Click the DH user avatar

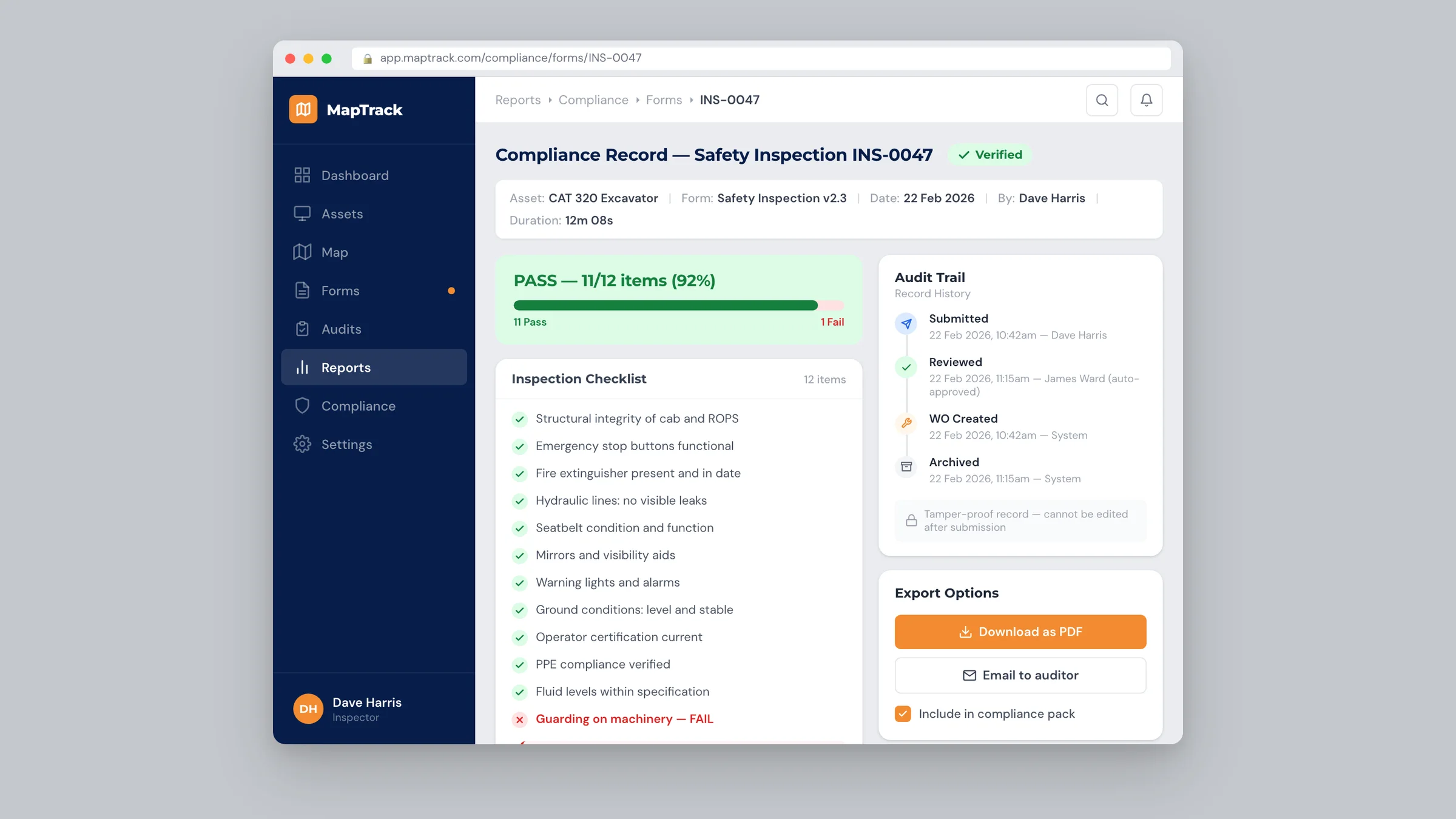click(308, 709)
